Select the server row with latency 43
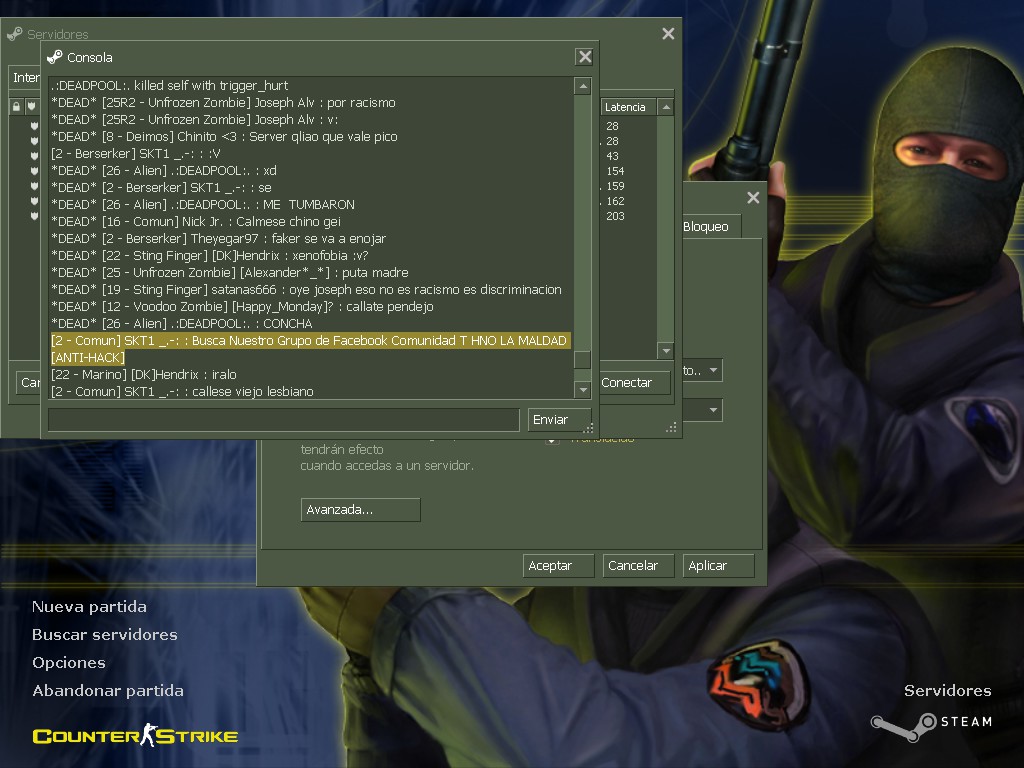The width and height of the screenshot is (1024, 768). click(613, 156)
